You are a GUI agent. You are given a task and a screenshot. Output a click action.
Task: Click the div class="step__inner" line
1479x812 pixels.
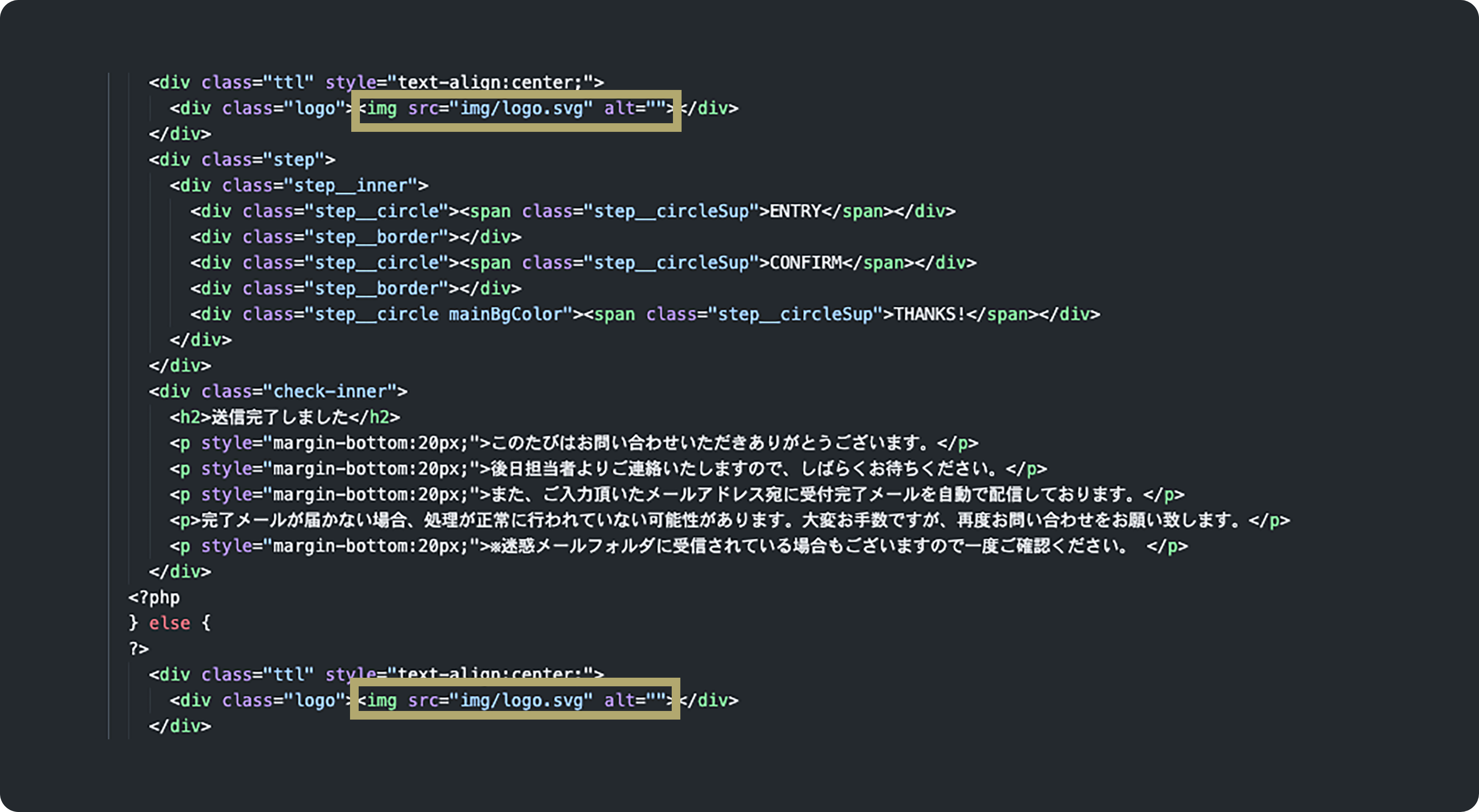299,185
